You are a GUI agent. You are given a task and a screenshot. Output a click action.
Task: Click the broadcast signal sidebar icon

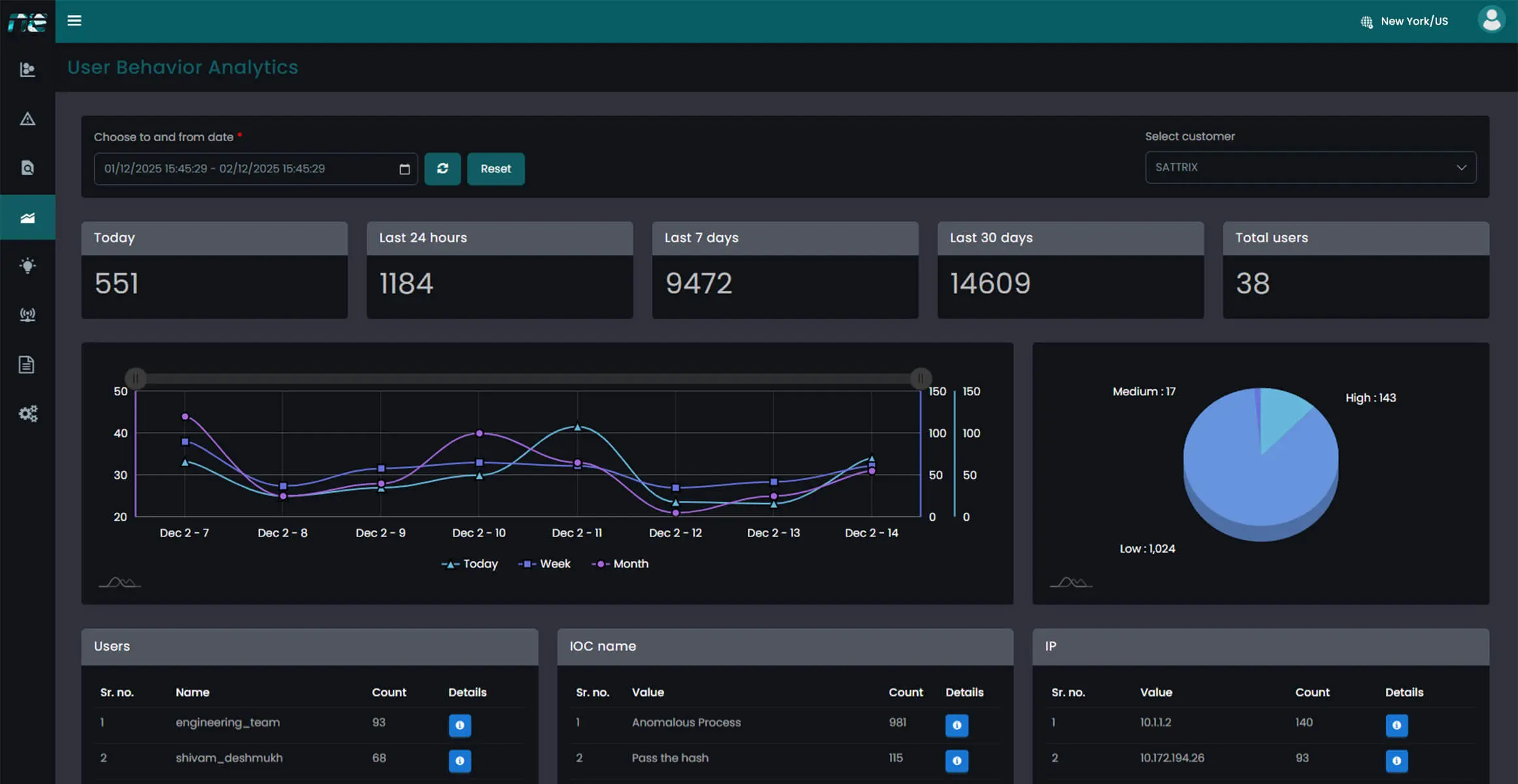tap(27, 315)
